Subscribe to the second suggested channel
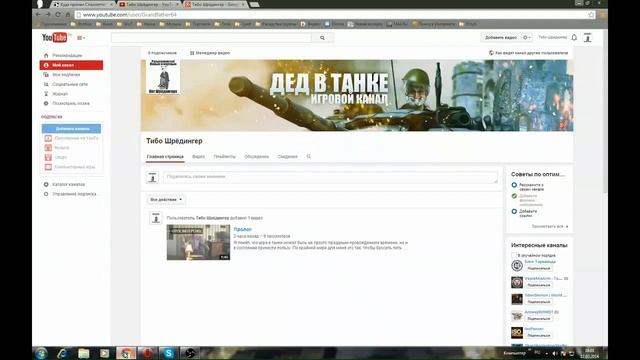640x360 pixels. [x=539, y=285]
